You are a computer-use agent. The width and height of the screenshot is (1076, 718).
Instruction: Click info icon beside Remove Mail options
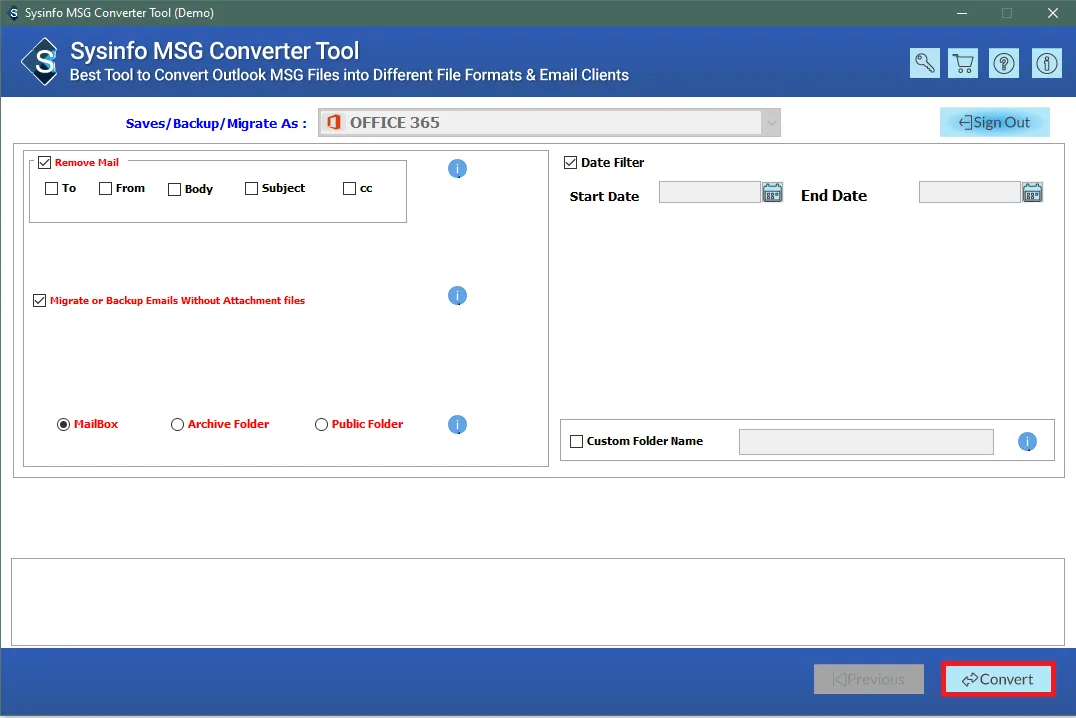457,169
